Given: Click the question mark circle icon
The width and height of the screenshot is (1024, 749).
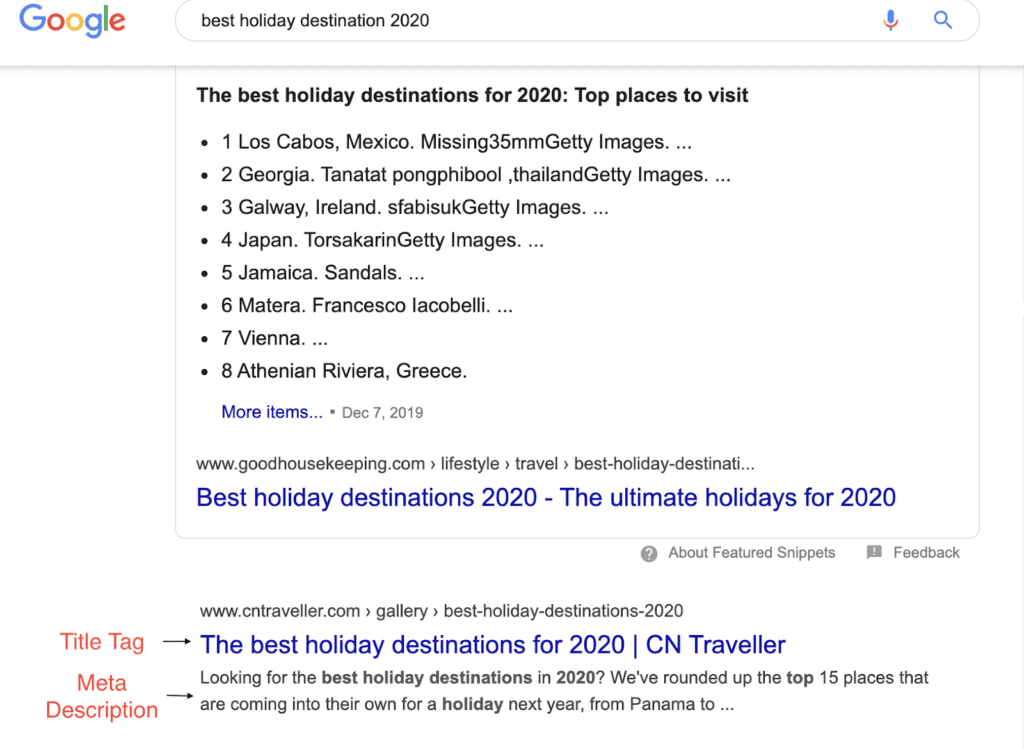Looking at the screenshot, I should (649, 552).
